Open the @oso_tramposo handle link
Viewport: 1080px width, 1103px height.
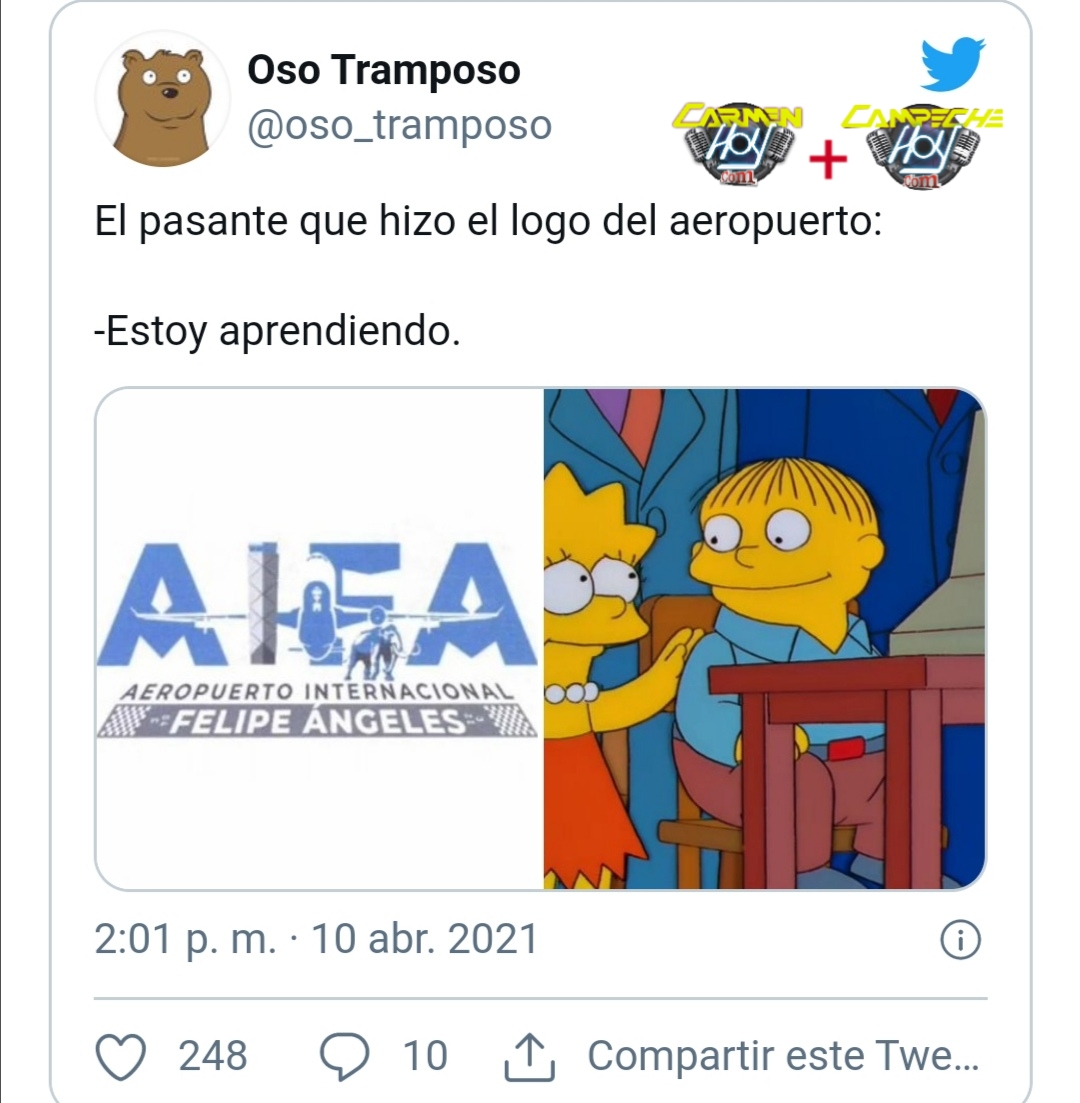point(400,126)
